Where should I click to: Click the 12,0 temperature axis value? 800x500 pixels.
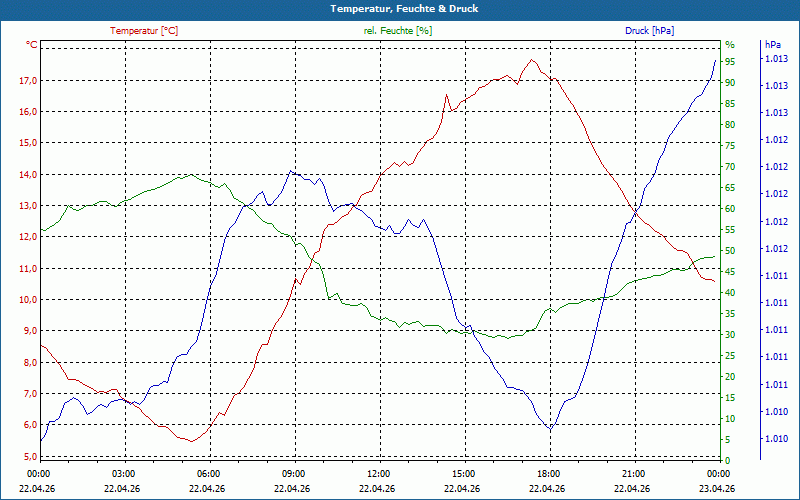(x=28, y=237)
